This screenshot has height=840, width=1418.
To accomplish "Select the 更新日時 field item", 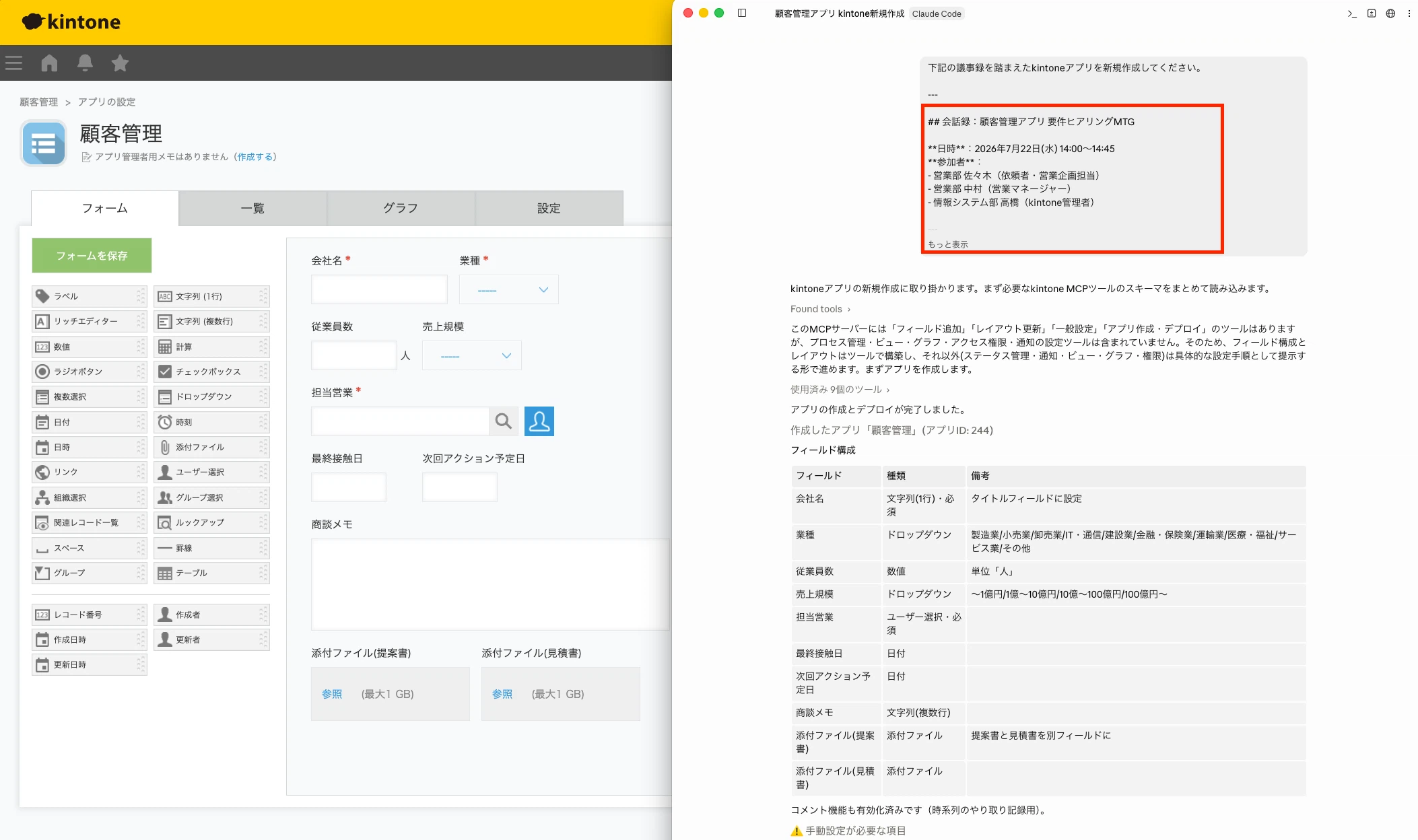I will click(x=89, y=664).
